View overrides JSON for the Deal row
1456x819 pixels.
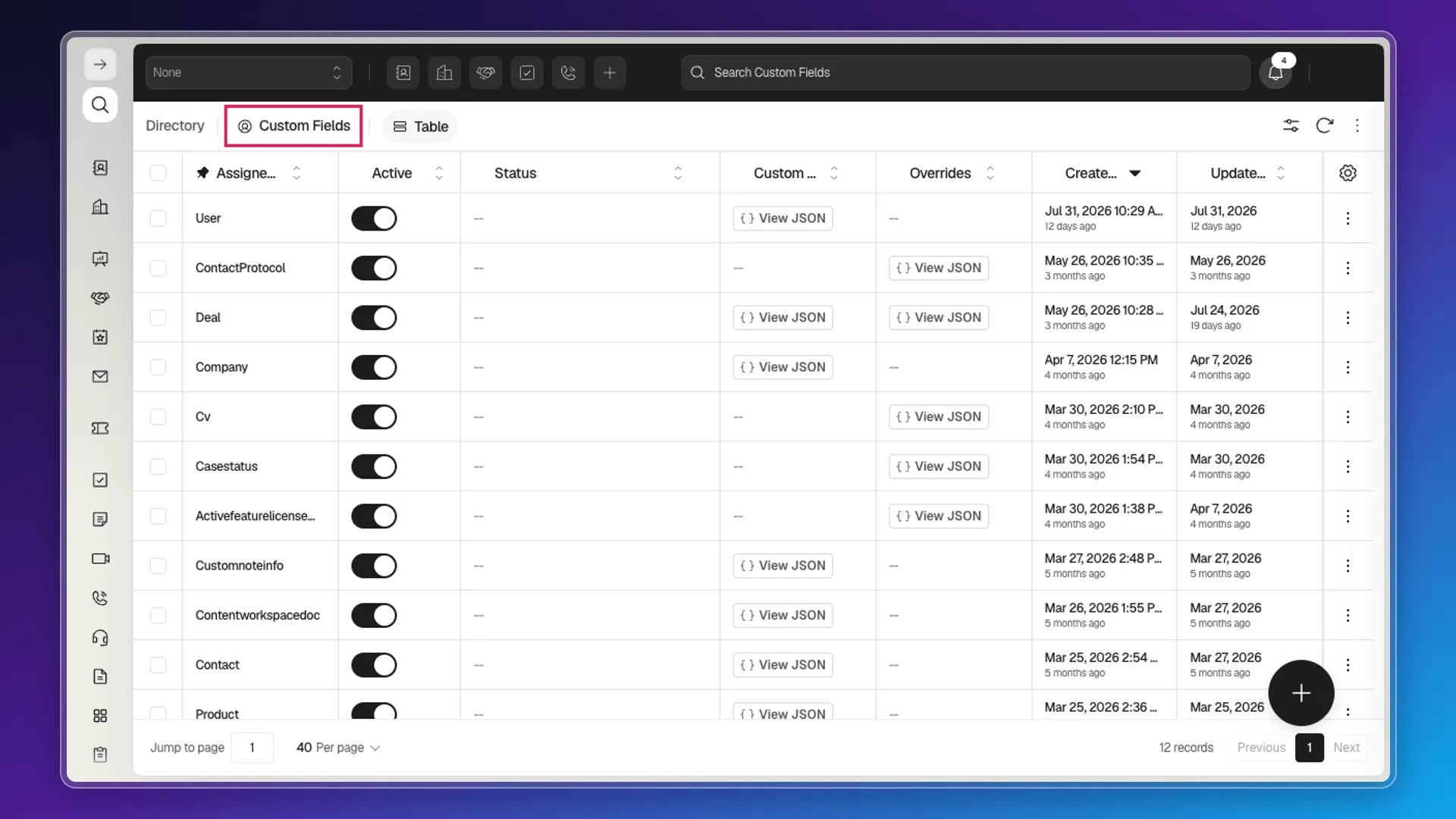[939, 318]
